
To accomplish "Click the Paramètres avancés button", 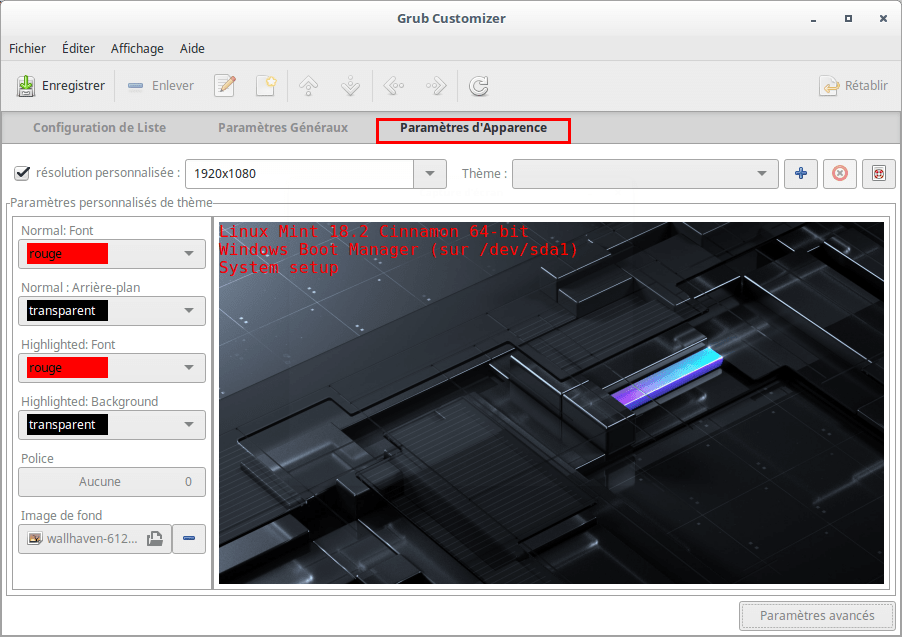I will [817, 616].
